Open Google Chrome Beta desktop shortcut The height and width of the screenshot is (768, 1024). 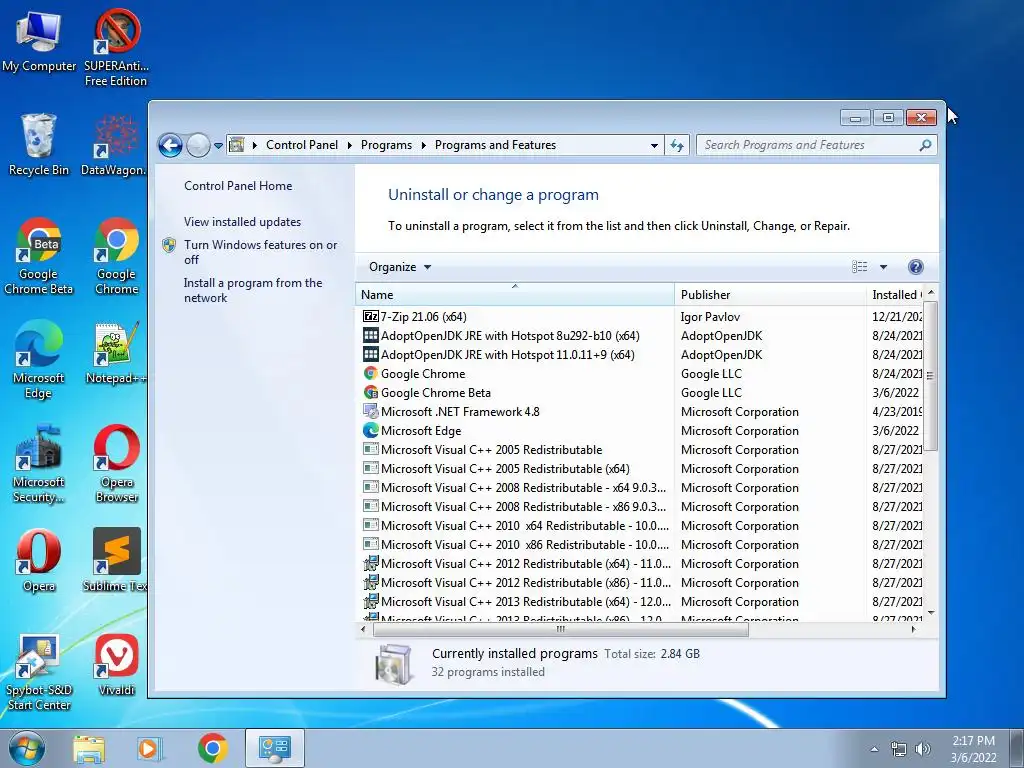click(x=39, y=255)
